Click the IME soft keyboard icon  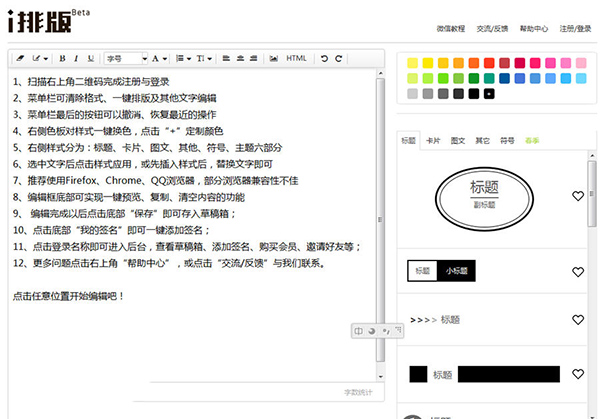coord(398,330)
